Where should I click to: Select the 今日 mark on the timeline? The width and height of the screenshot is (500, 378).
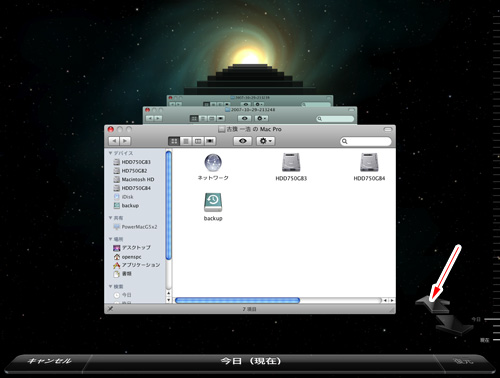476,319
